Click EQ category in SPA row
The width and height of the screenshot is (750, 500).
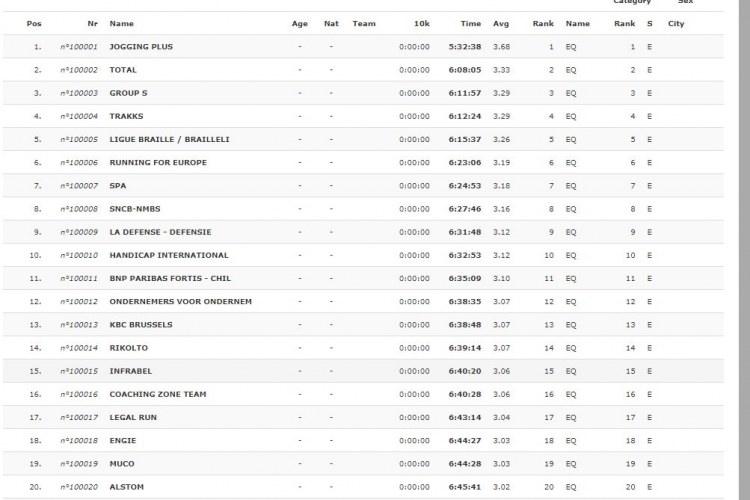tap(571, 186)
